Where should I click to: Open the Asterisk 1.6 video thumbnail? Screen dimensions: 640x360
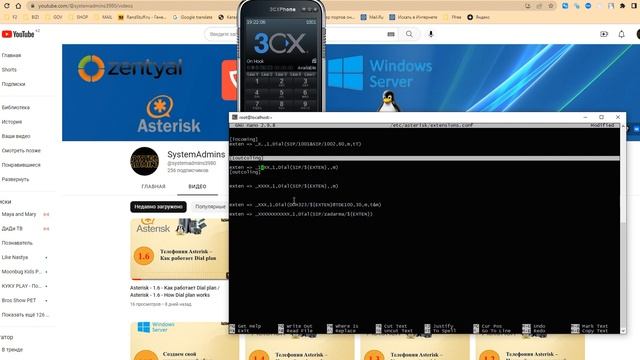[x=179, y=249]
